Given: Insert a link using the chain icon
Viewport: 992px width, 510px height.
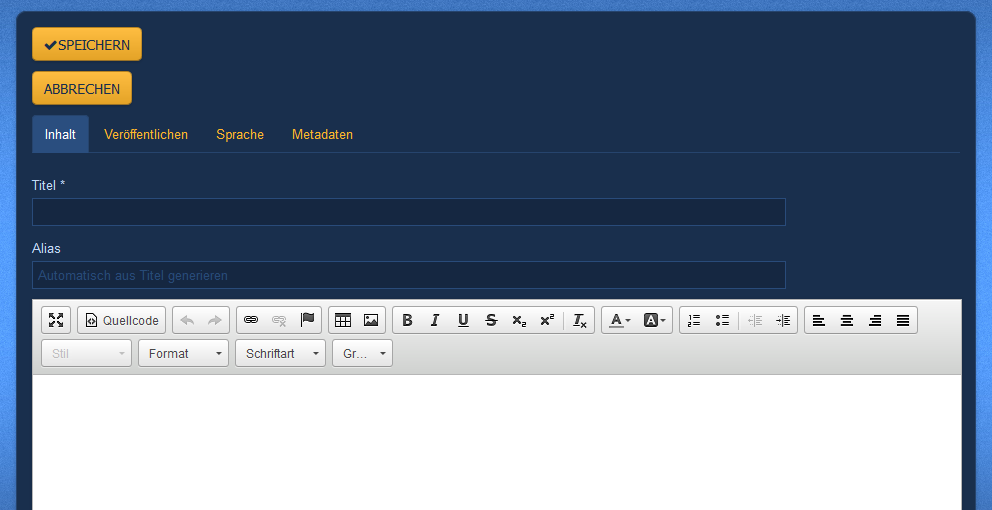Looking at the screenshot, I should click(x=251, y=320).
